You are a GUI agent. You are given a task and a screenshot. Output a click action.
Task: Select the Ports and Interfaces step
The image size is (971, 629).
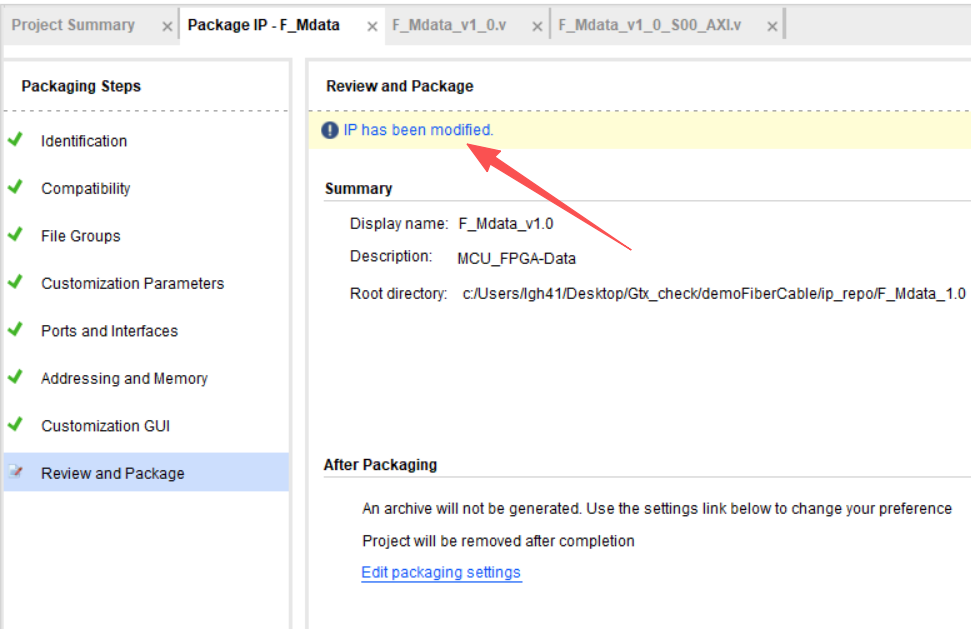point(110,331)
